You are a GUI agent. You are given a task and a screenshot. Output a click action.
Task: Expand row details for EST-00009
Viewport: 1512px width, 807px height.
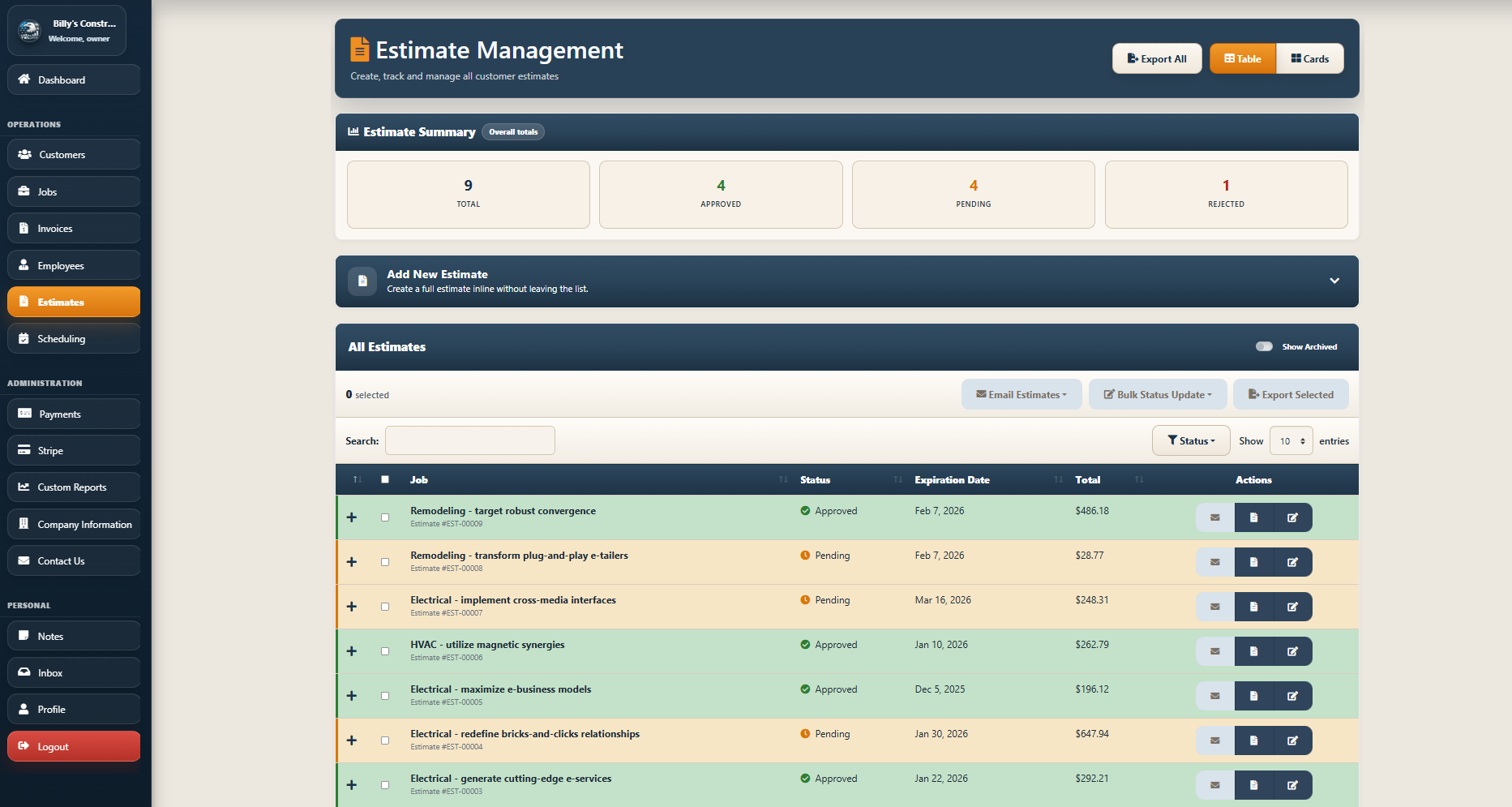[352, 517]
